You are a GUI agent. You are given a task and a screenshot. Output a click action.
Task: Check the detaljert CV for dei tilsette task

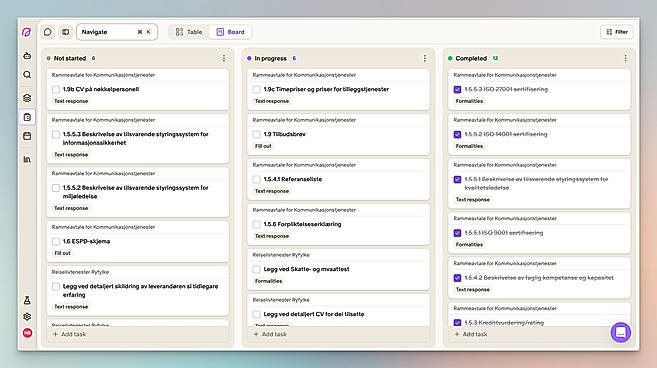click(x=256, y=314)
